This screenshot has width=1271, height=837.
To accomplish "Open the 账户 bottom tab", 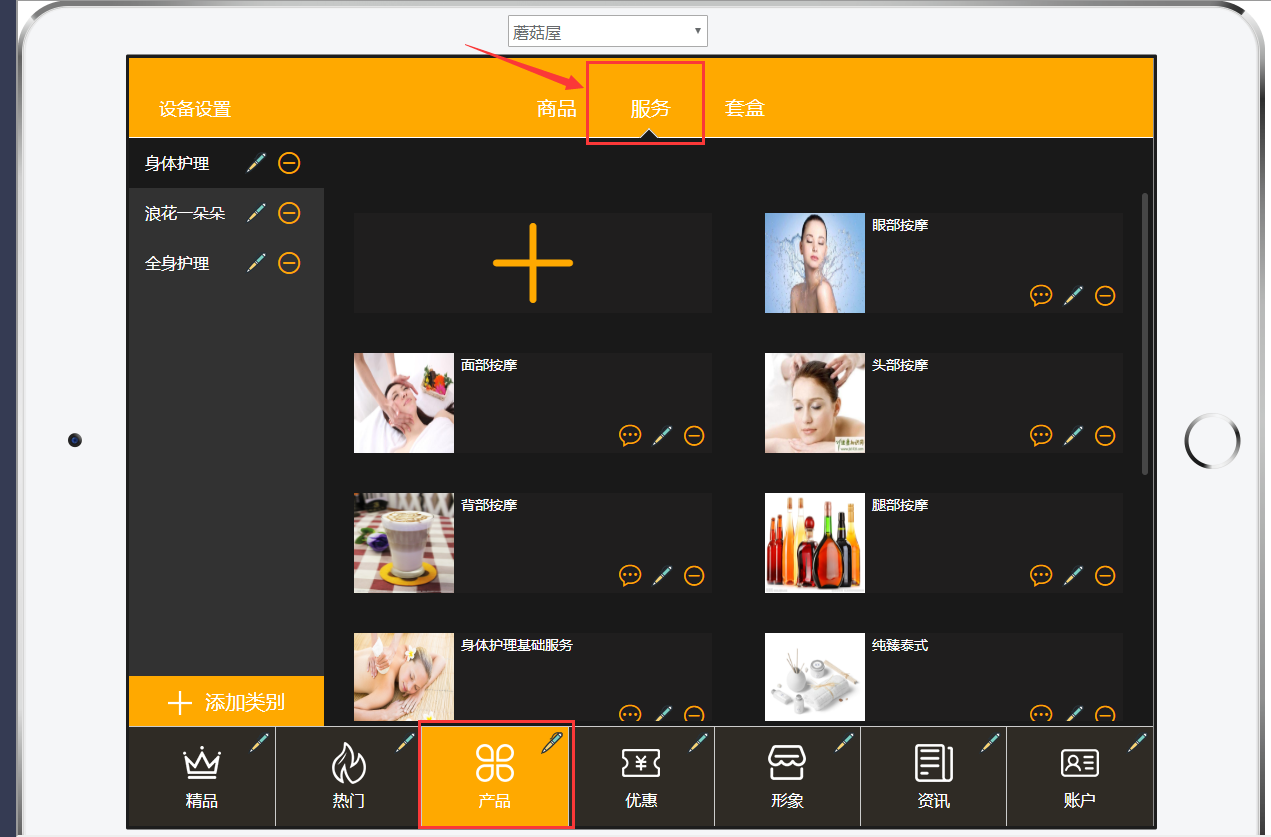I will [1080, 777].
